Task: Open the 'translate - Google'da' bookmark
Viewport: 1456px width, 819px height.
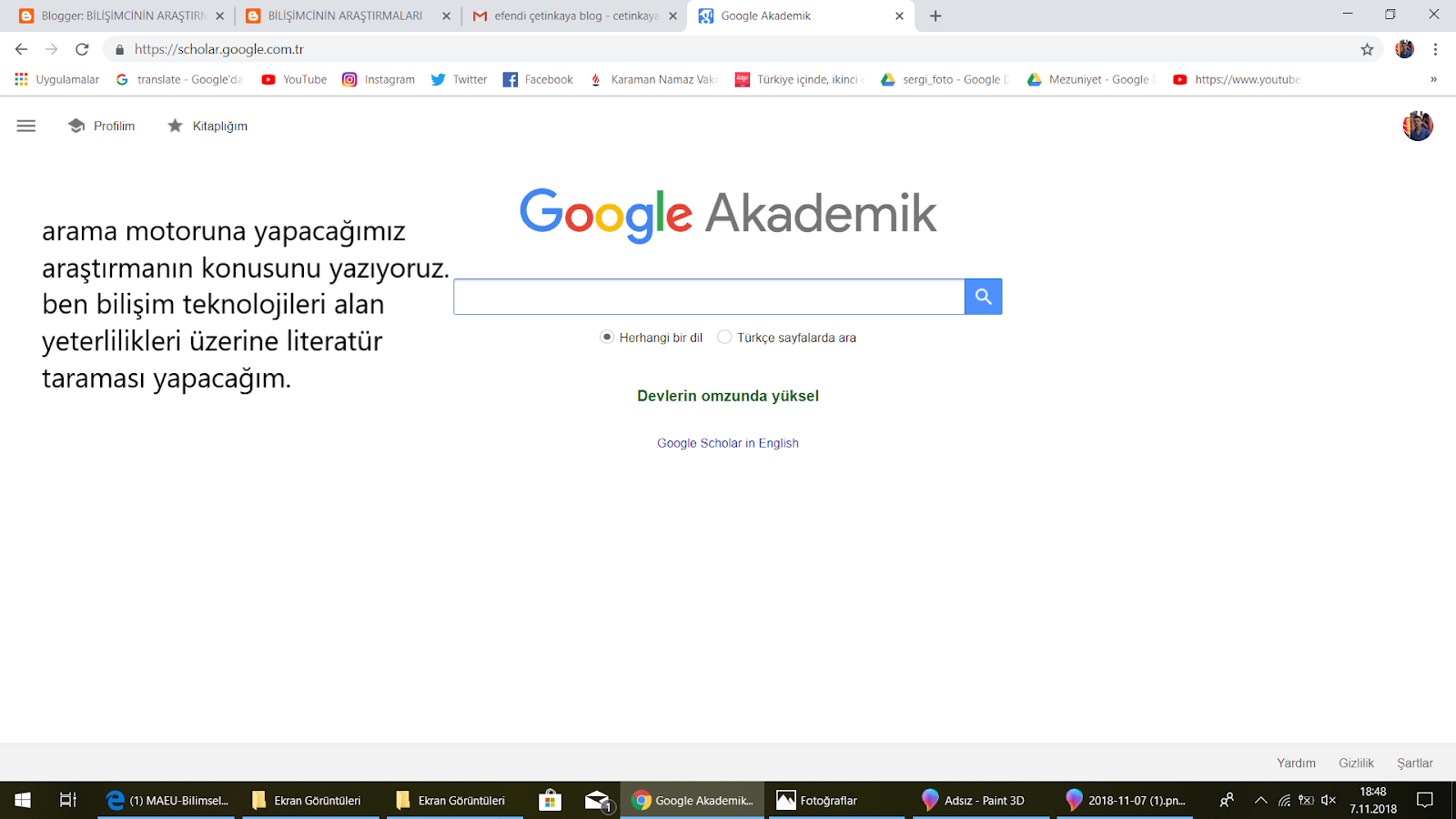Action: pyautogui.click(x=179, y=79)
